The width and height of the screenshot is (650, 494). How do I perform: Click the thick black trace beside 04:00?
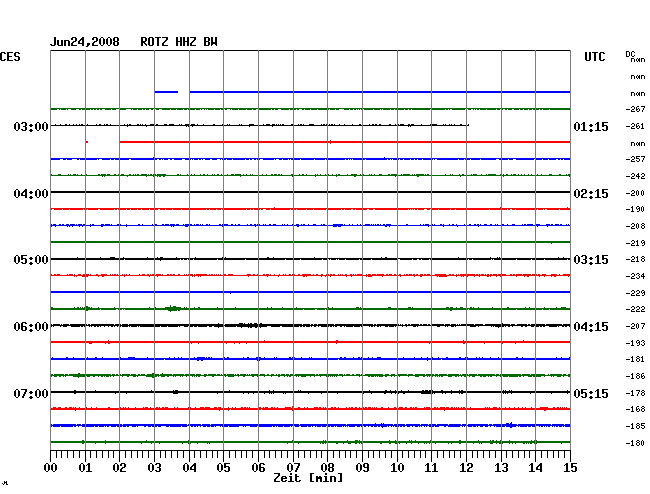click(310, 192)
